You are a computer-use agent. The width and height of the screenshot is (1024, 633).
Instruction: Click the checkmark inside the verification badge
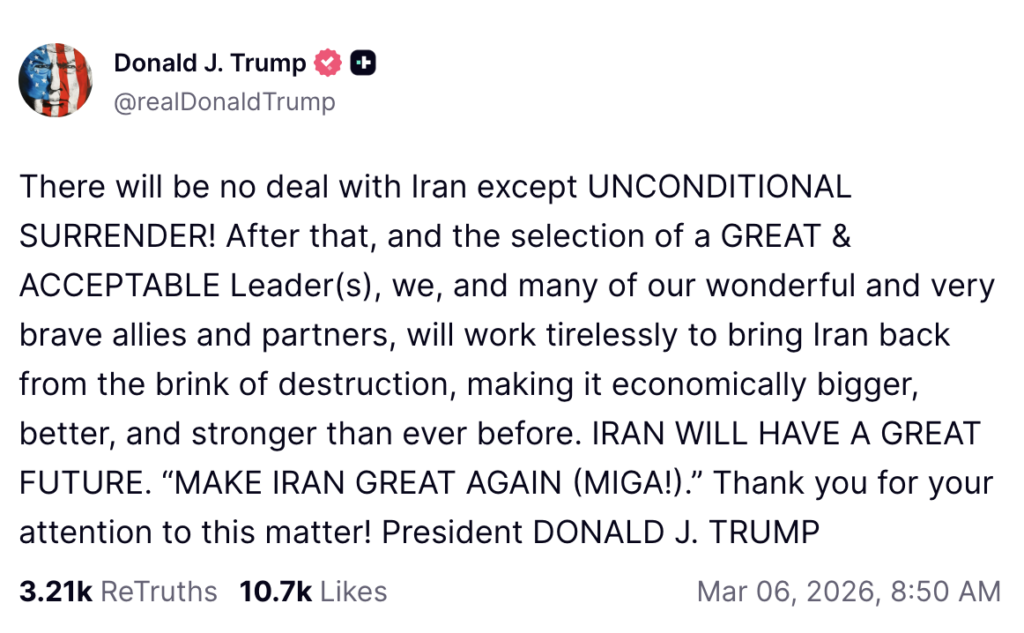(x=327, y=61)
